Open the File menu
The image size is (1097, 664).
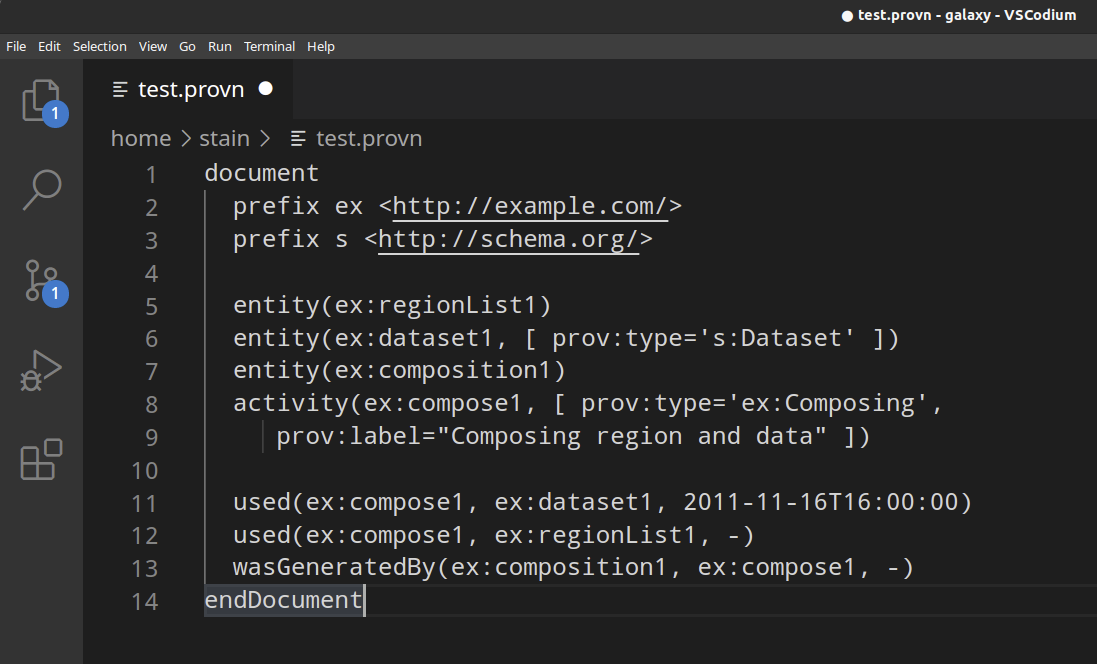(x=16, y=46)
